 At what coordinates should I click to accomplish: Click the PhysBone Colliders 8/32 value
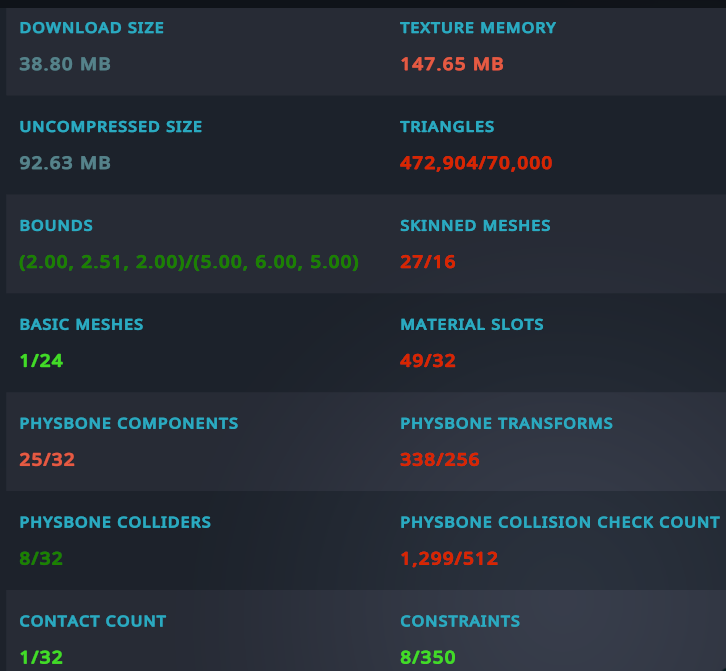click(x=41, y=558)
